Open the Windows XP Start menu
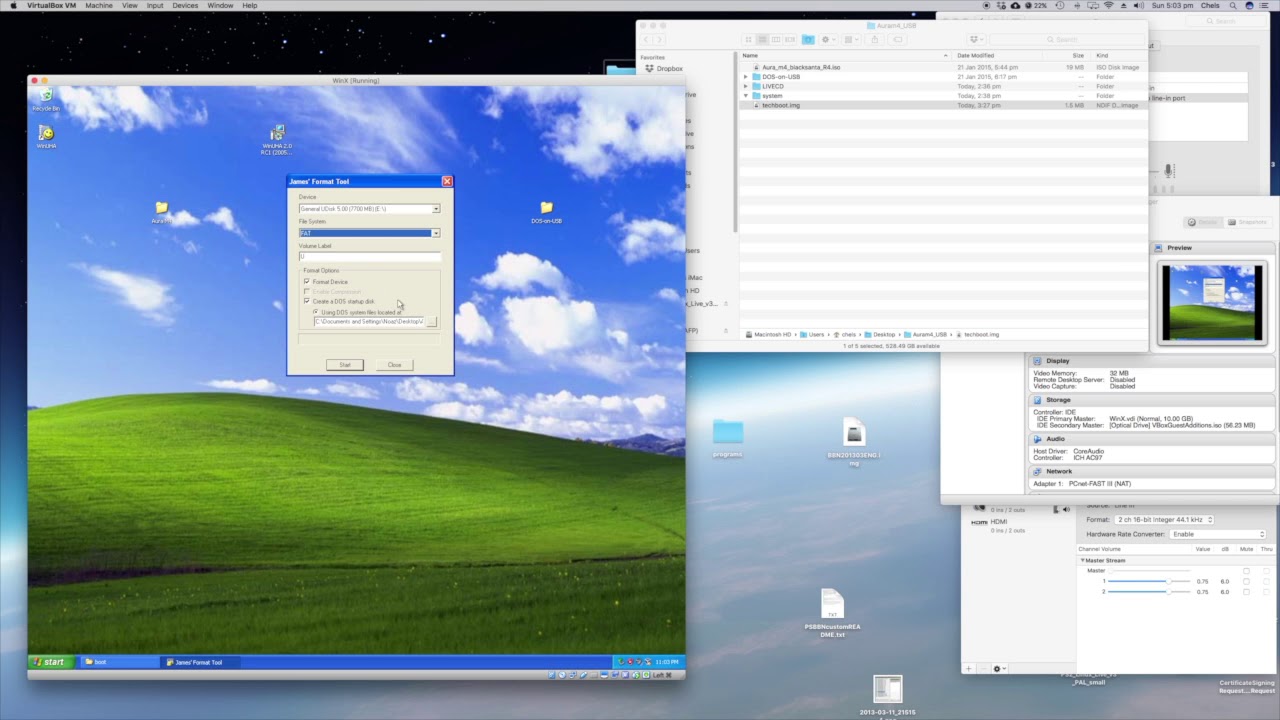This screenshot has height=720, width=1280. [48, 662]
